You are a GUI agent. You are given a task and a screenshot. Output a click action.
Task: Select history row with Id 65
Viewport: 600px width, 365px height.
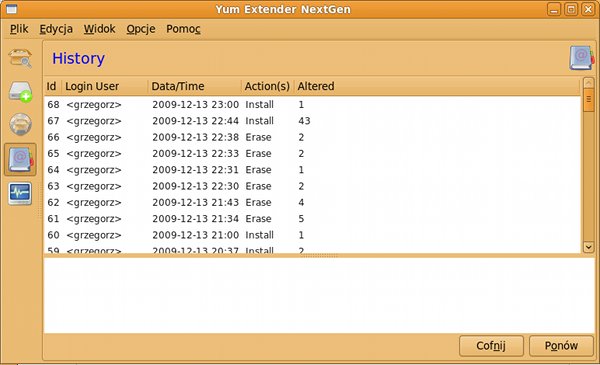(312, 153)
